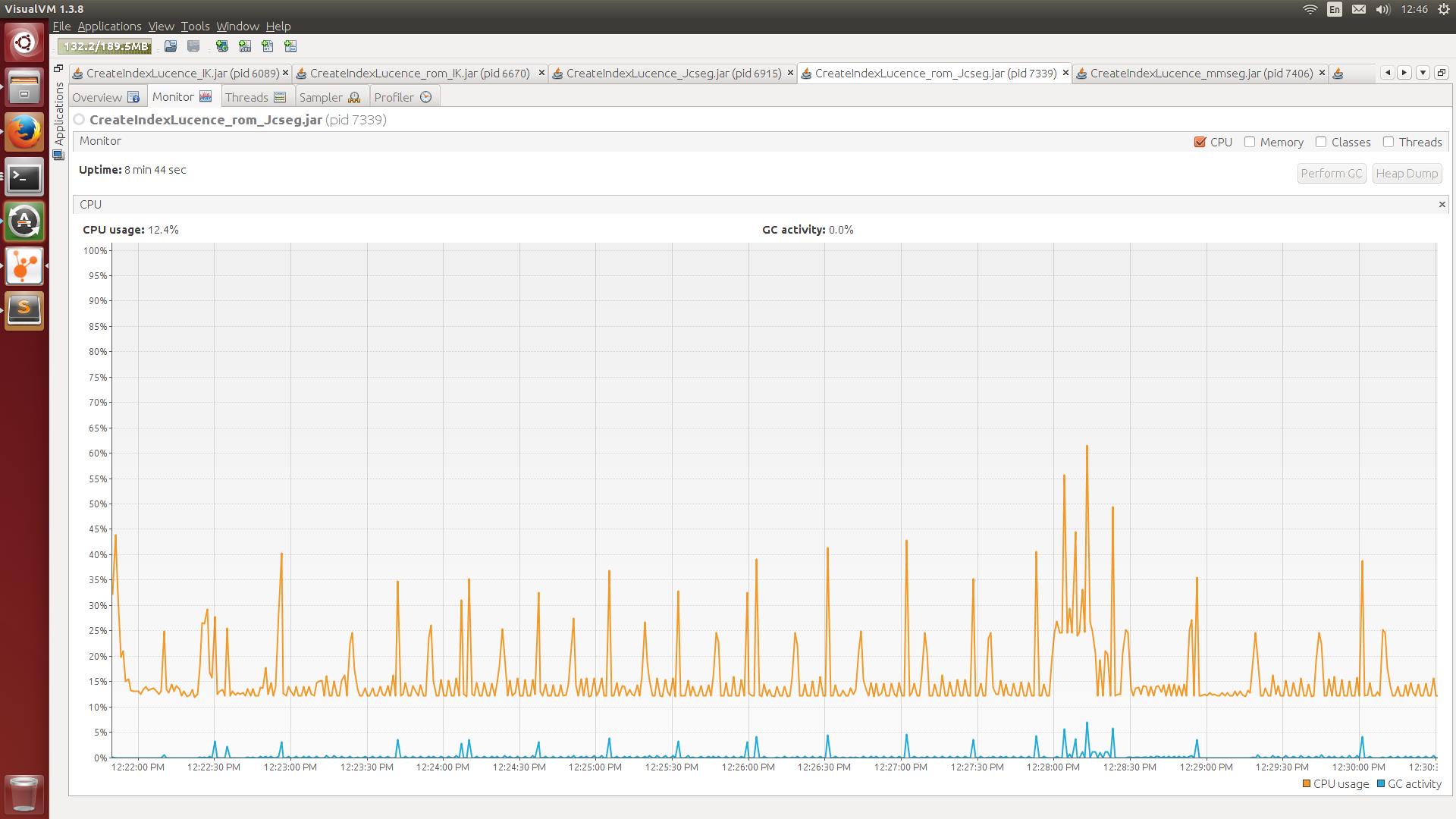1456x819 pixels.
Task: Enable the Threads graph checkbox
Action: pos(1389,142)
